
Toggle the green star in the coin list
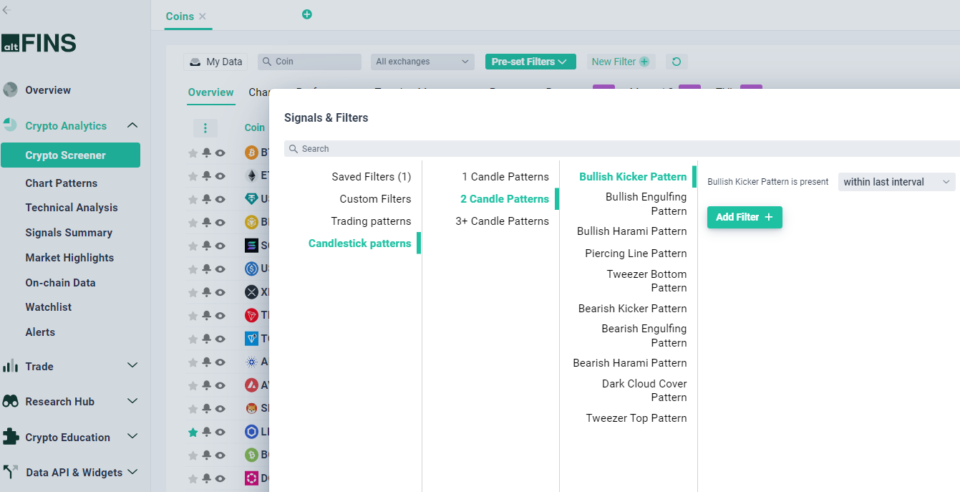click(x=194, y=432)
